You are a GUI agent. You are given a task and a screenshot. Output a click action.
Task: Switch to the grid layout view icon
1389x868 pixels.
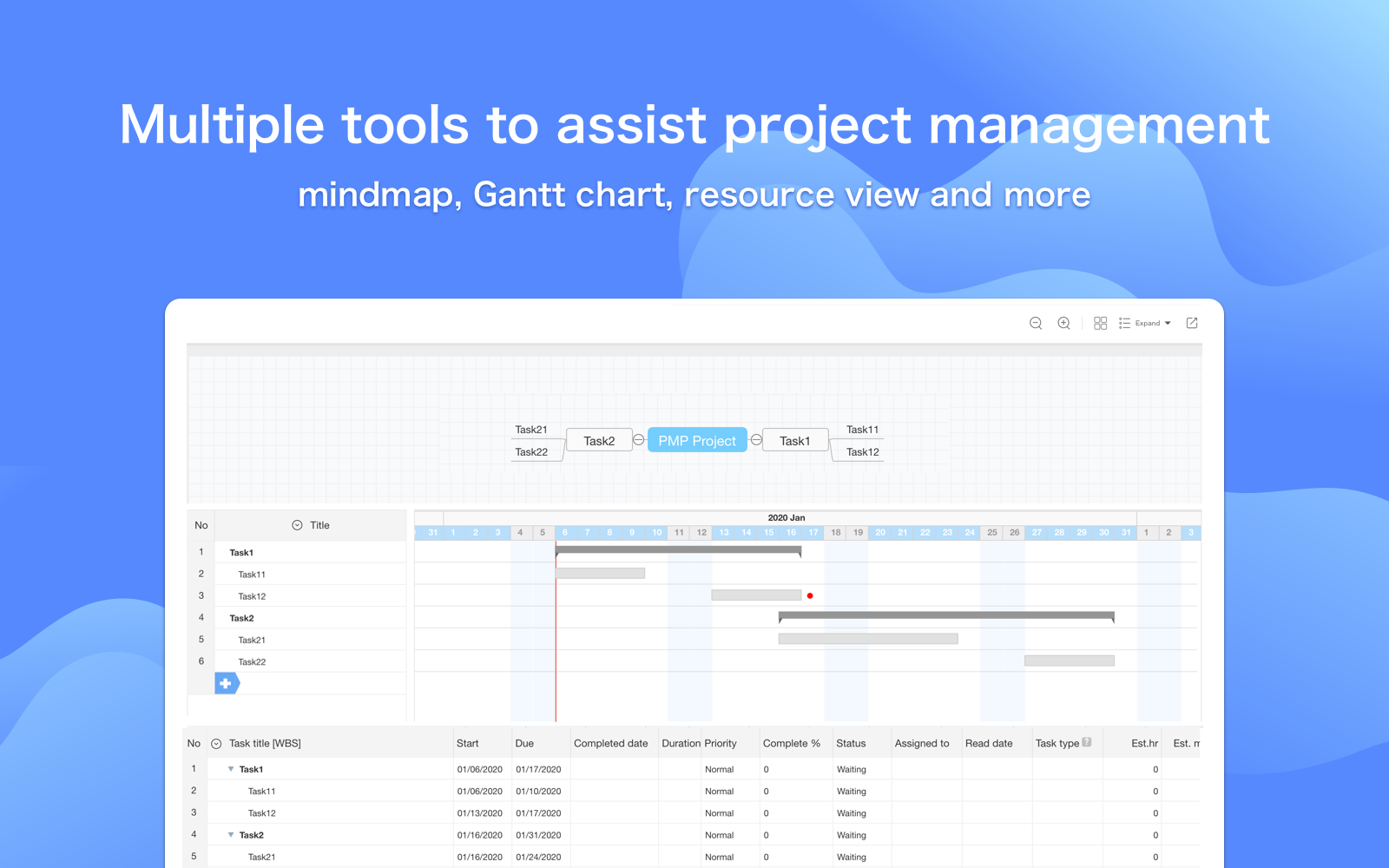tap(1100, 323)
